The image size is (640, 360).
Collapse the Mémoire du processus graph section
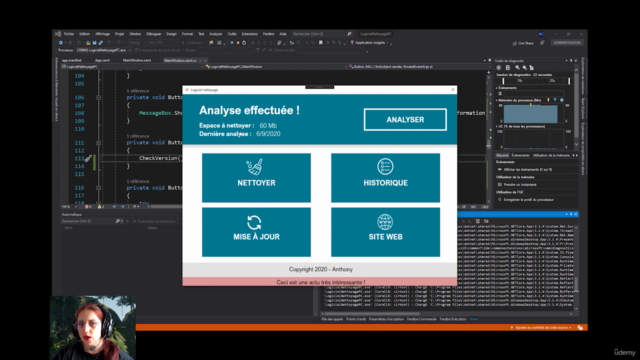click(x=497, y=100)
